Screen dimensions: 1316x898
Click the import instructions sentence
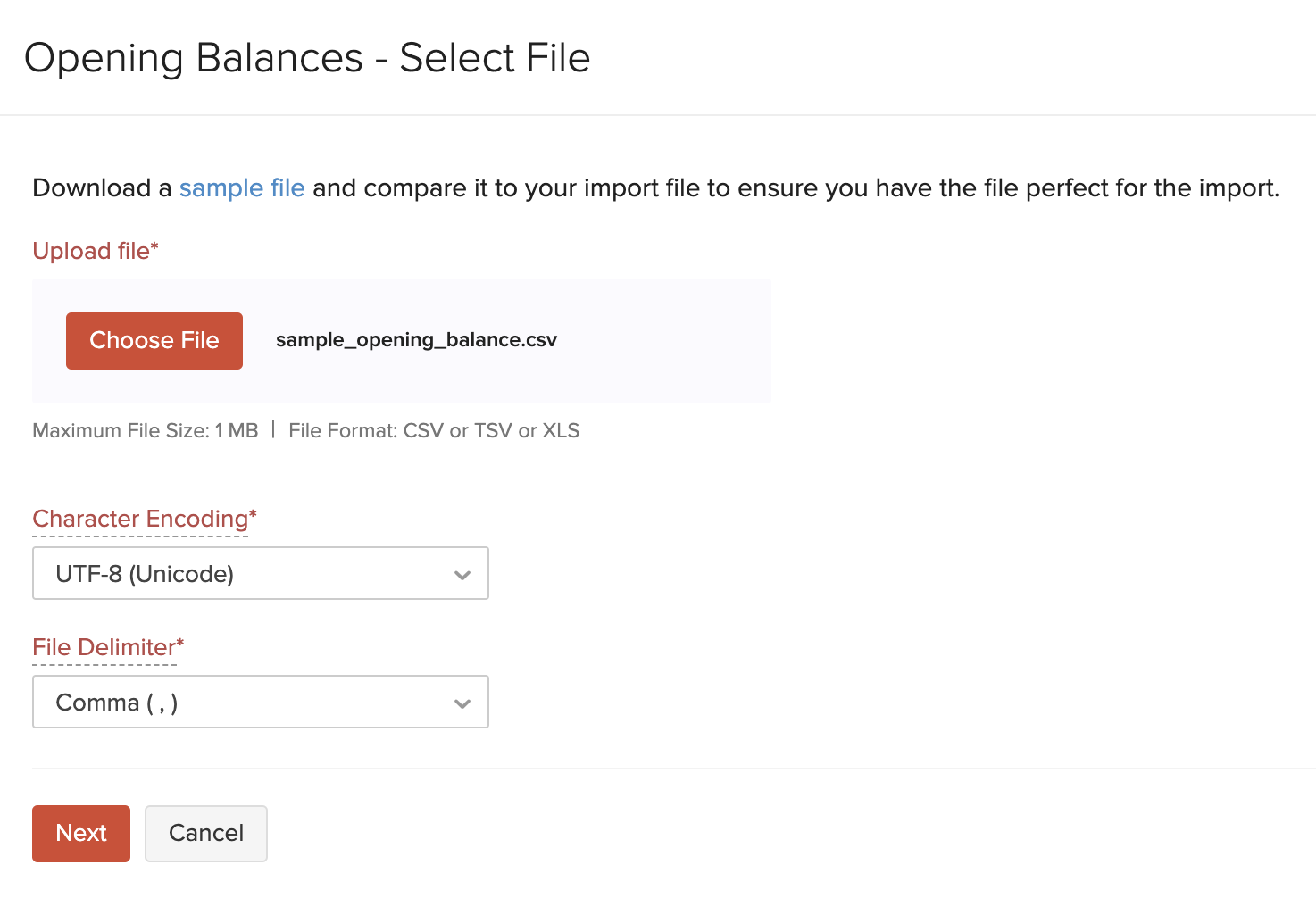[x=655, y=188]
